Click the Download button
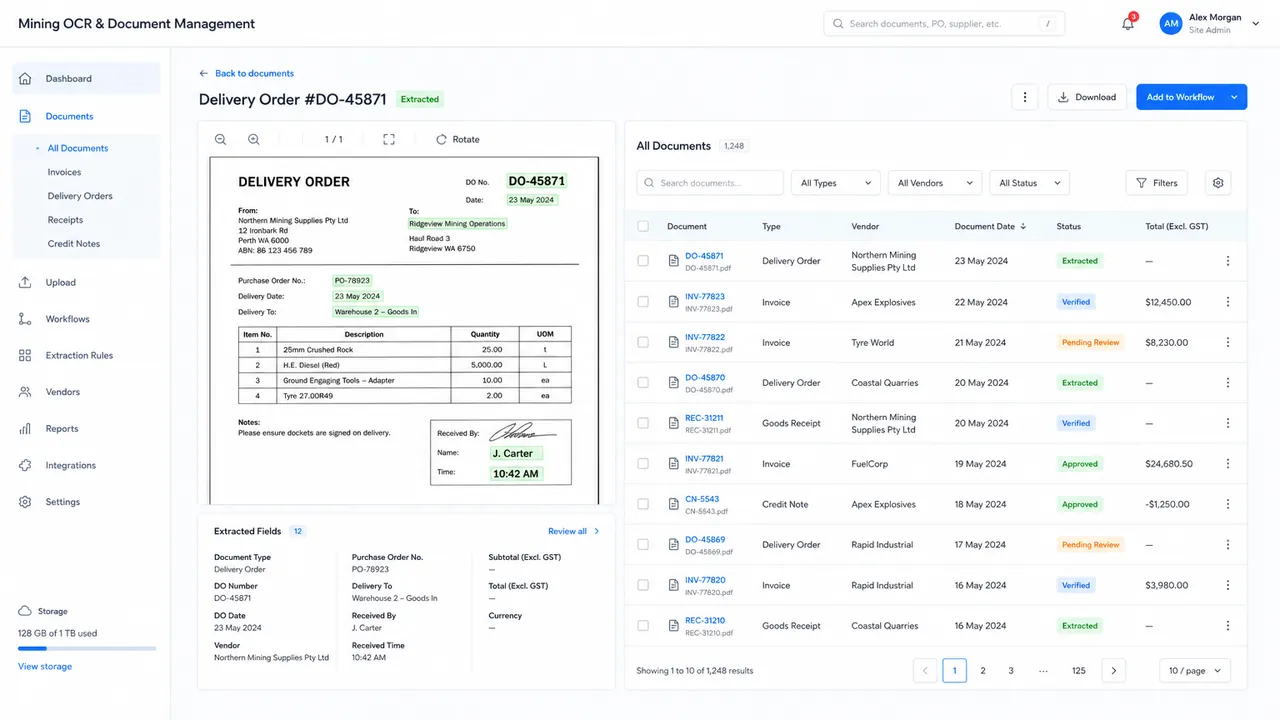The image size is (1280, 720). [1087, 97]
